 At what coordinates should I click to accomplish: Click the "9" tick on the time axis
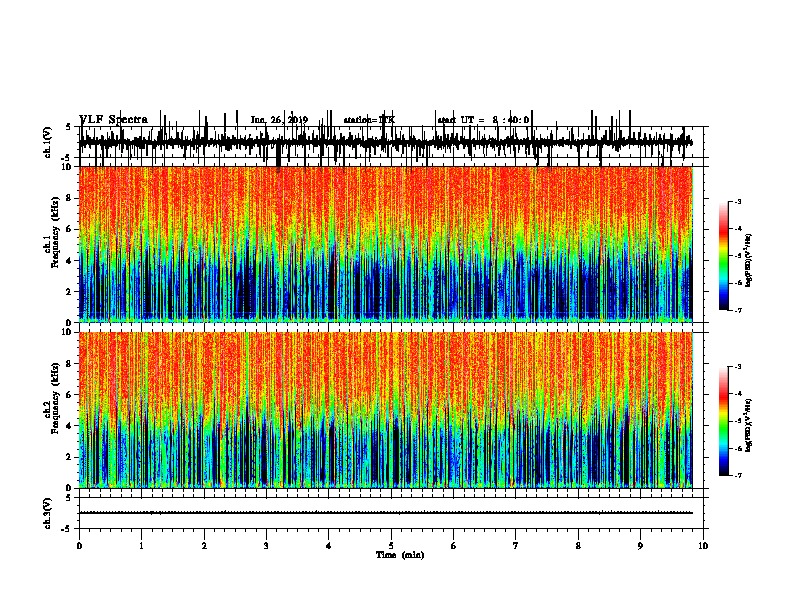(640, 546)
